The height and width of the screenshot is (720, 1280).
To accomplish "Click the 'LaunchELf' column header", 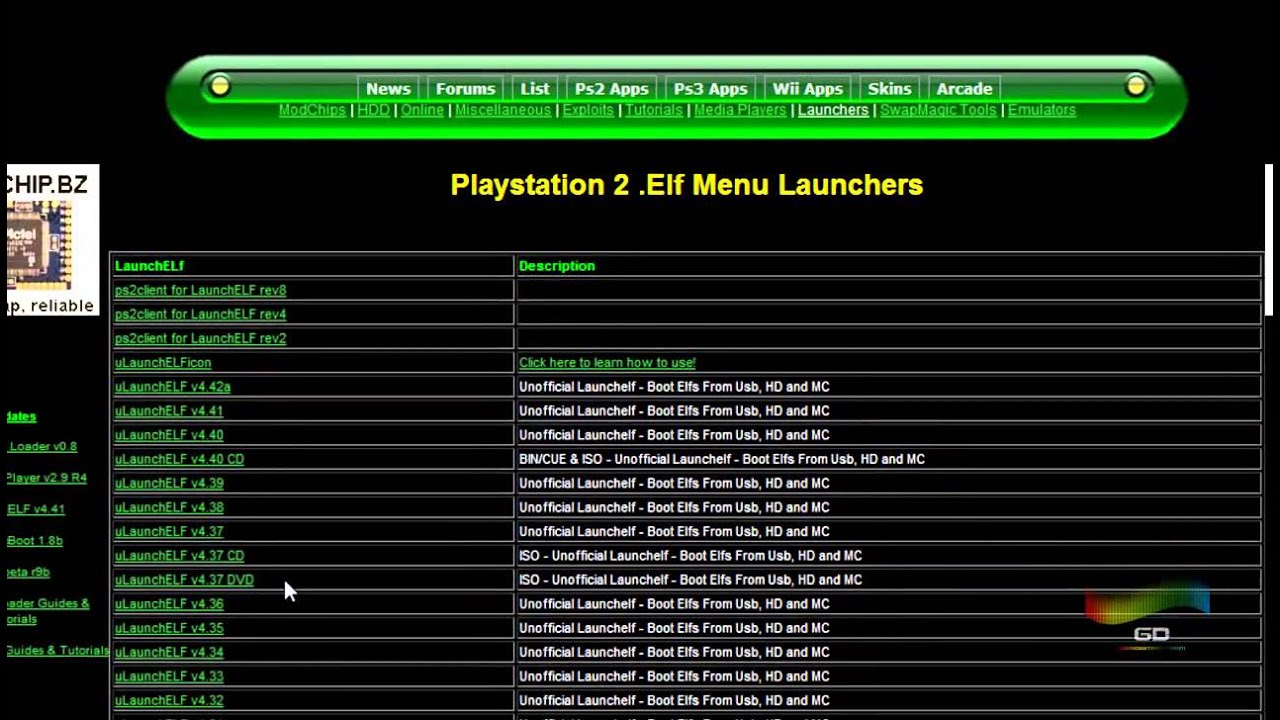I will coord(149,266).
